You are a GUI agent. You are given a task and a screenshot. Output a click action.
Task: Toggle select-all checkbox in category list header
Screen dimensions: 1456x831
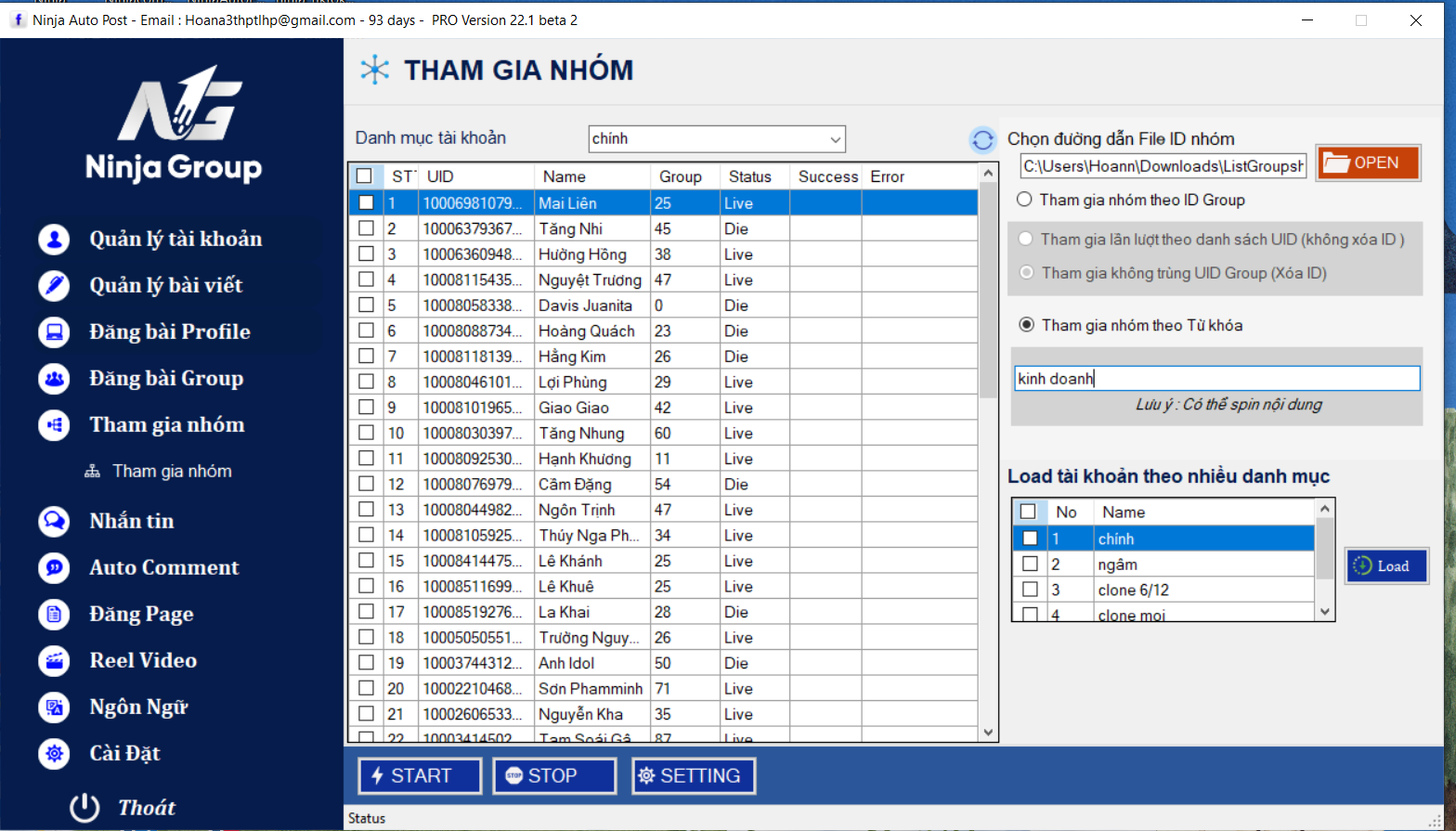coord(1028,512)
